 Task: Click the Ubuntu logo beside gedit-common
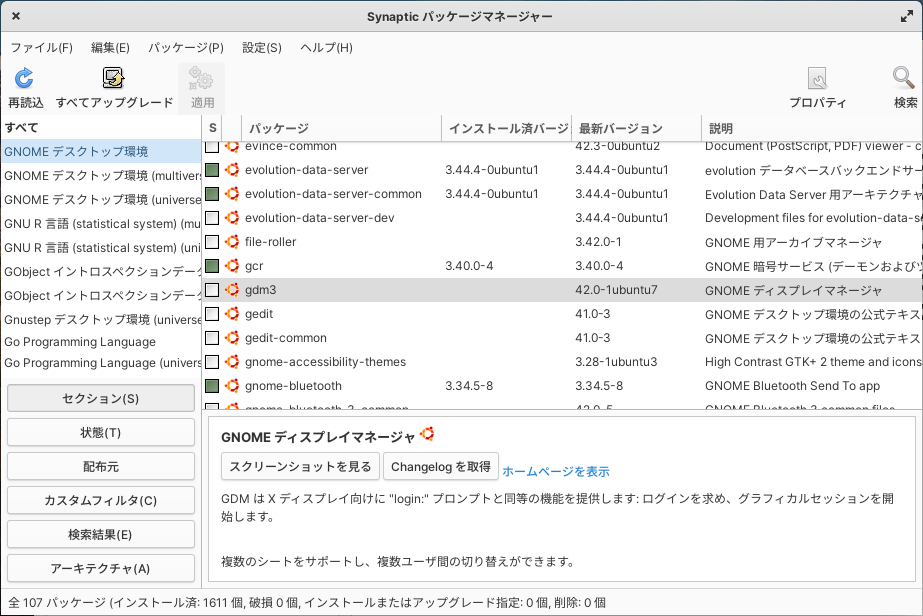coord(232,337)
